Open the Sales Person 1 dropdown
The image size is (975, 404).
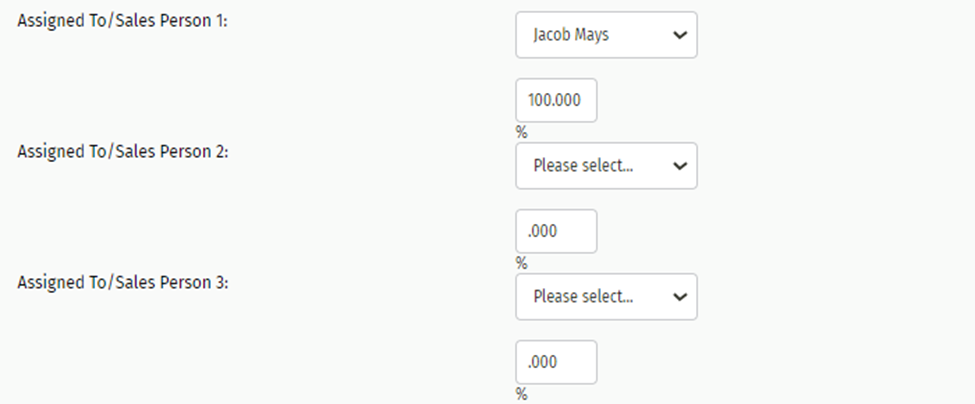[606, 35]
